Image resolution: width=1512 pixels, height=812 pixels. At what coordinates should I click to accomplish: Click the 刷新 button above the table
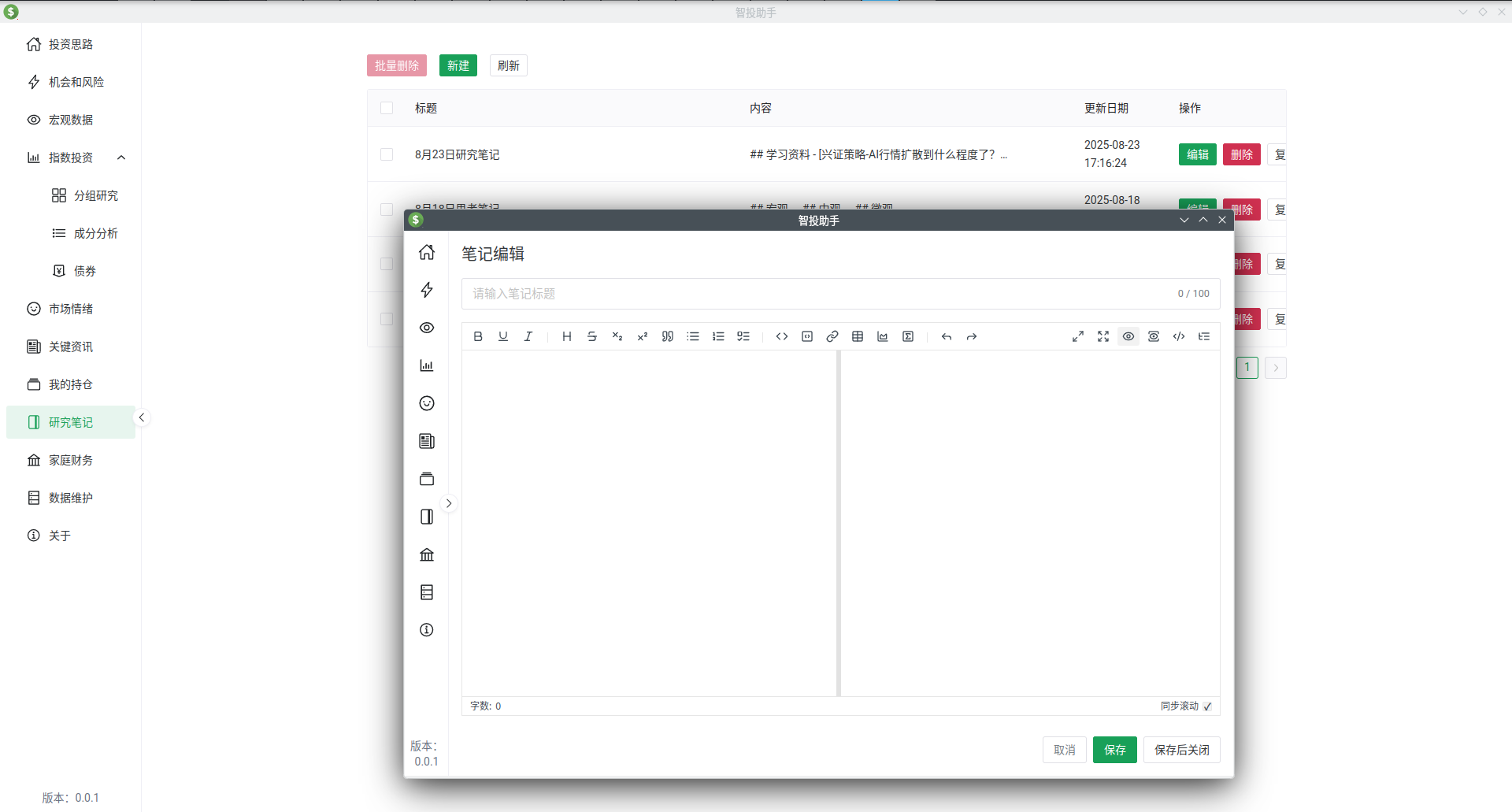coord(509,65)
